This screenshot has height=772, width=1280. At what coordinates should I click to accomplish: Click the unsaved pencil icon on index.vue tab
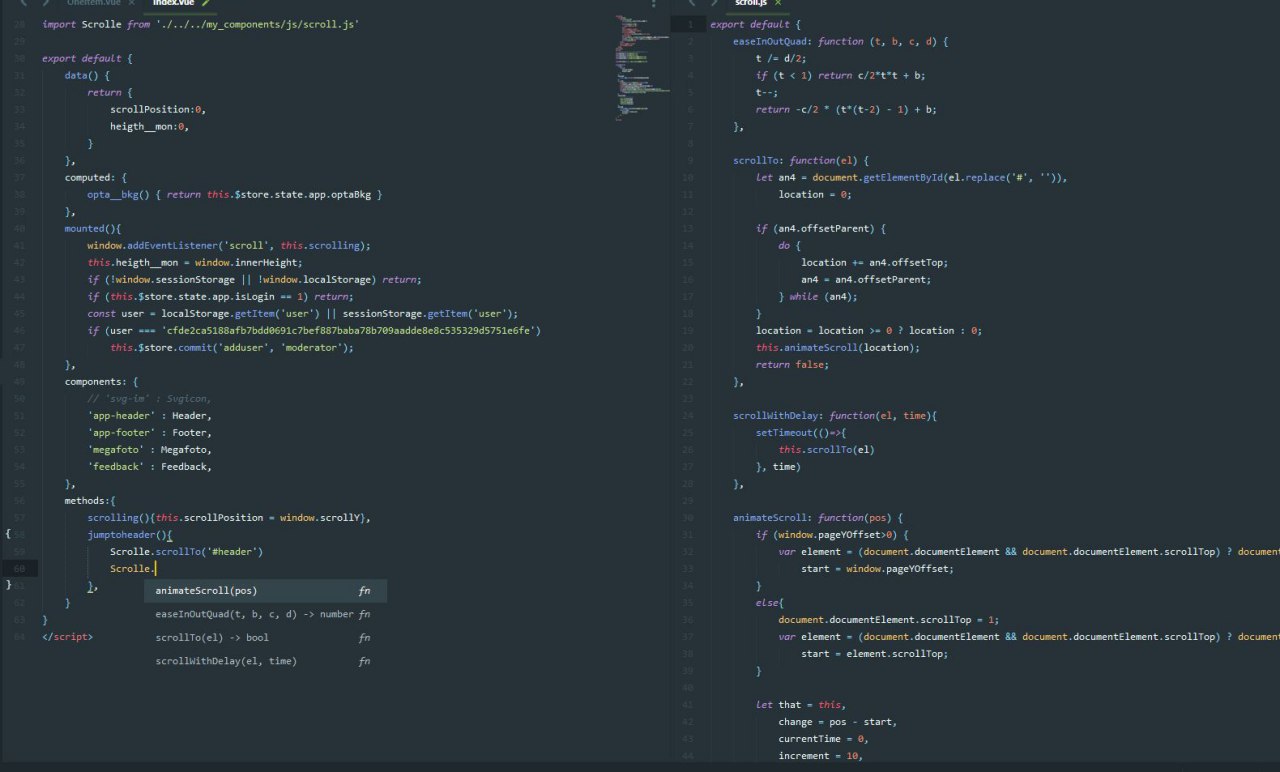[206, 3]
